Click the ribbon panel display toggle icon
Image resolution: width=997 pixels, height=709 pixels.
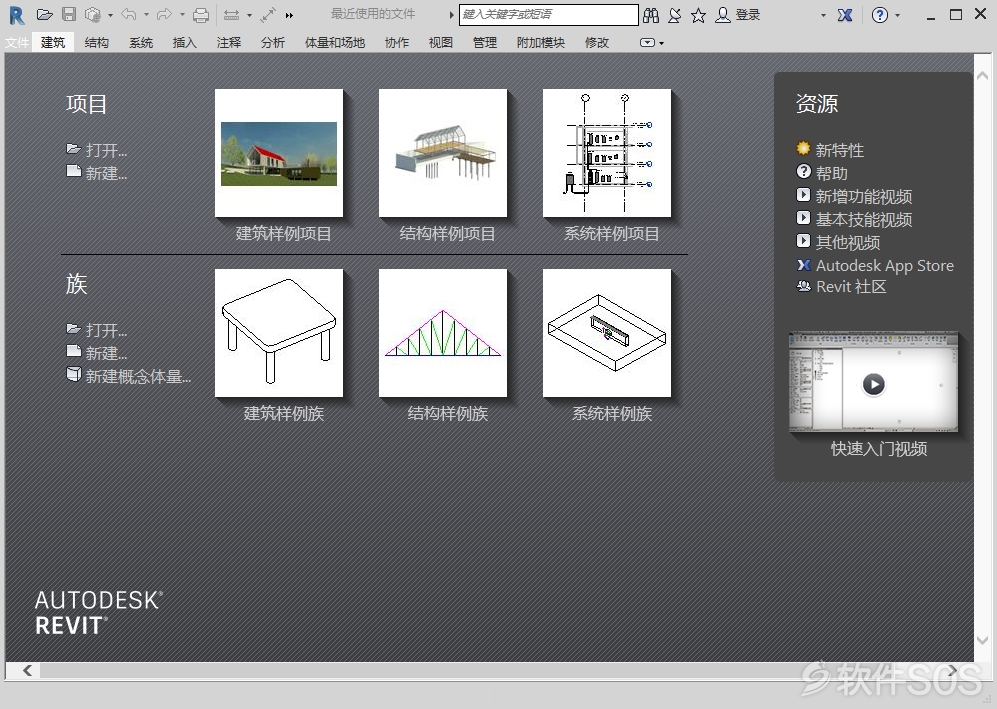pos(647,43)
